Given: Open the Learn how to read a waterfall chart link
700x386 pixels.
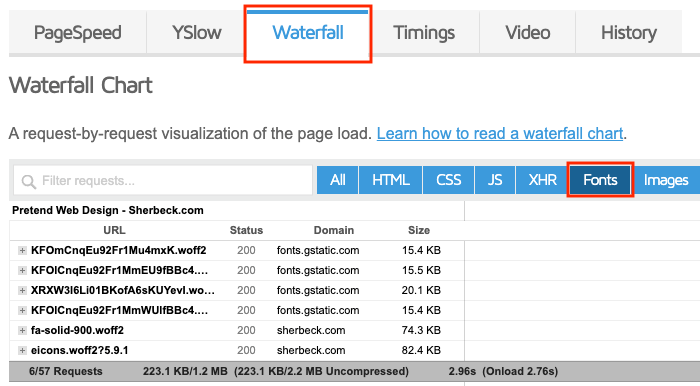Looking at the screenshot, I should [500, 133].
